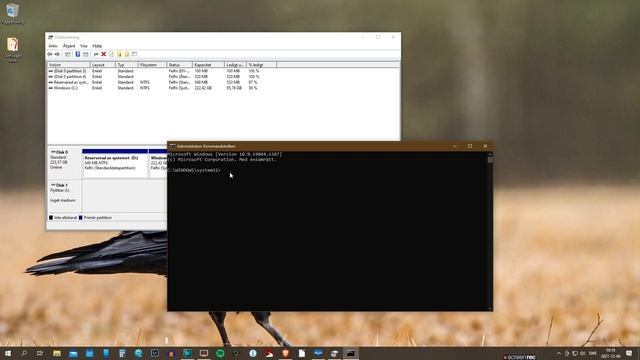Open the Visa menu in Diskhantering
This screenshot has height=360, width=640.
pyautogui.click(x=84, y=46)
